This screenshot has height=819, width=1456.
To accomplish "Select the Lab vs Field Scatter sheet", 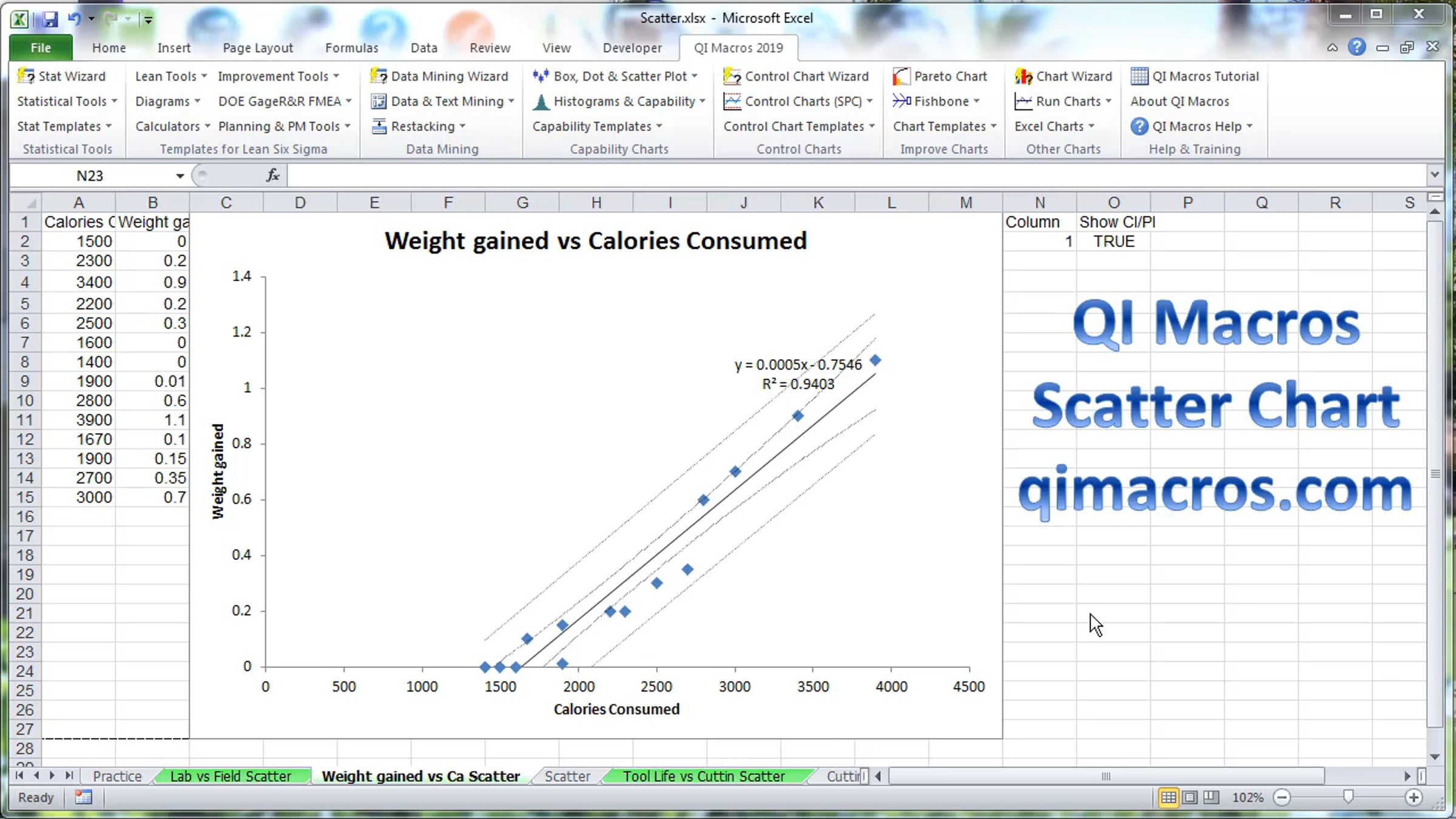I will tap(231, 776).
